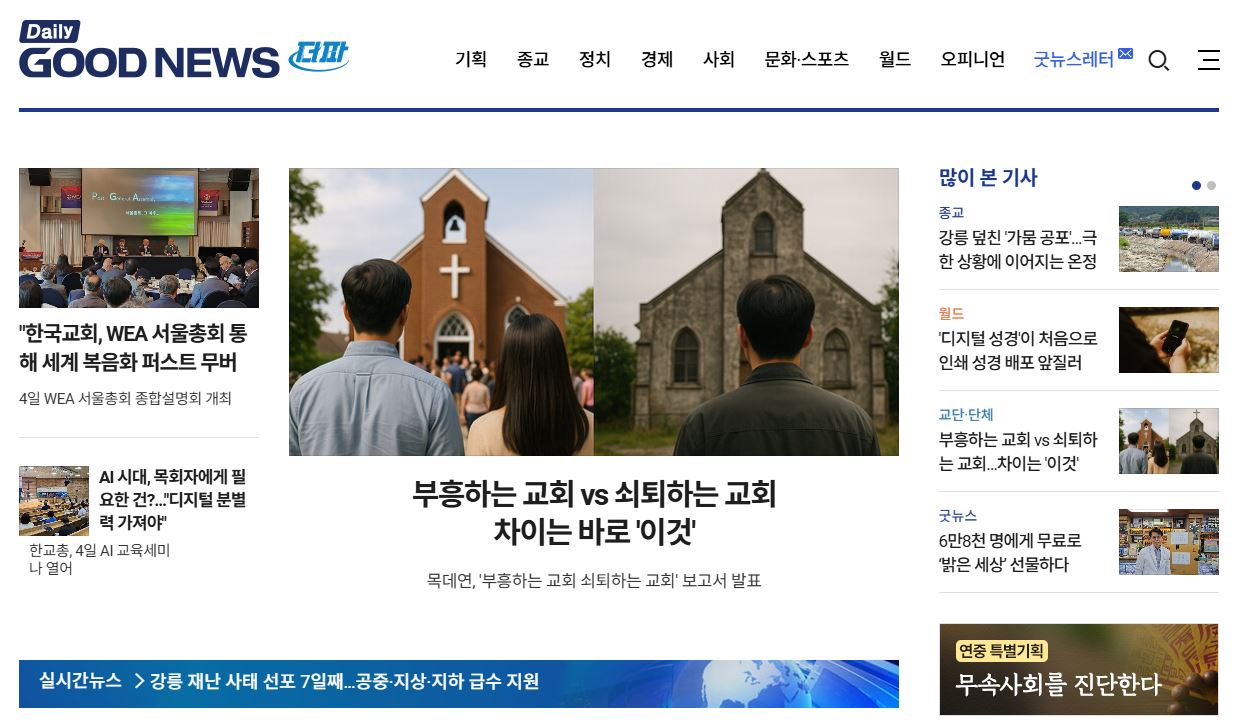Viewport: 1238px width, 726px height.
Task: Open the 무속사회를 진단한다 special banner
Action: (1078, 670)
